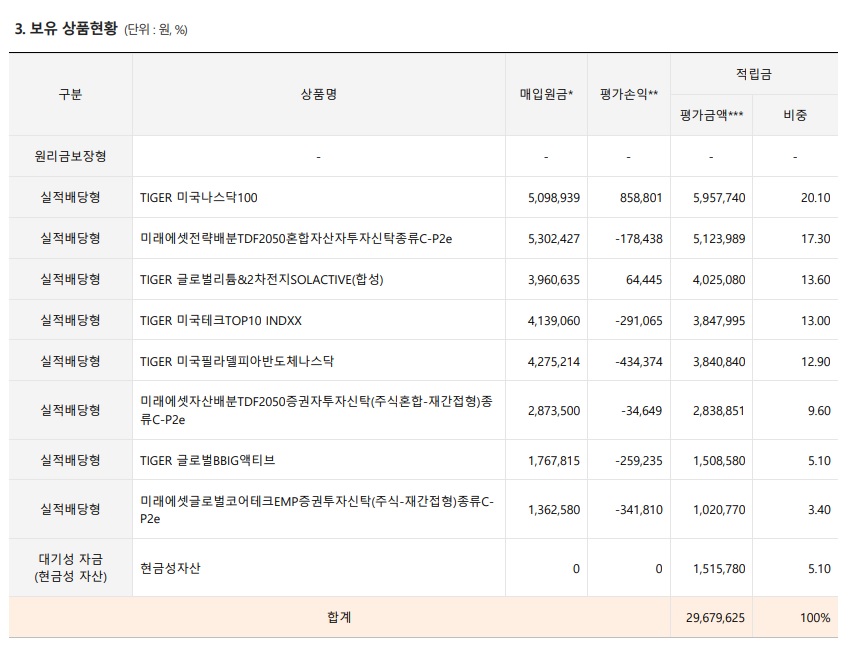This screenshot has height=651, width=863.
Task: Click valuation loss -34,649
Action: 642,411
